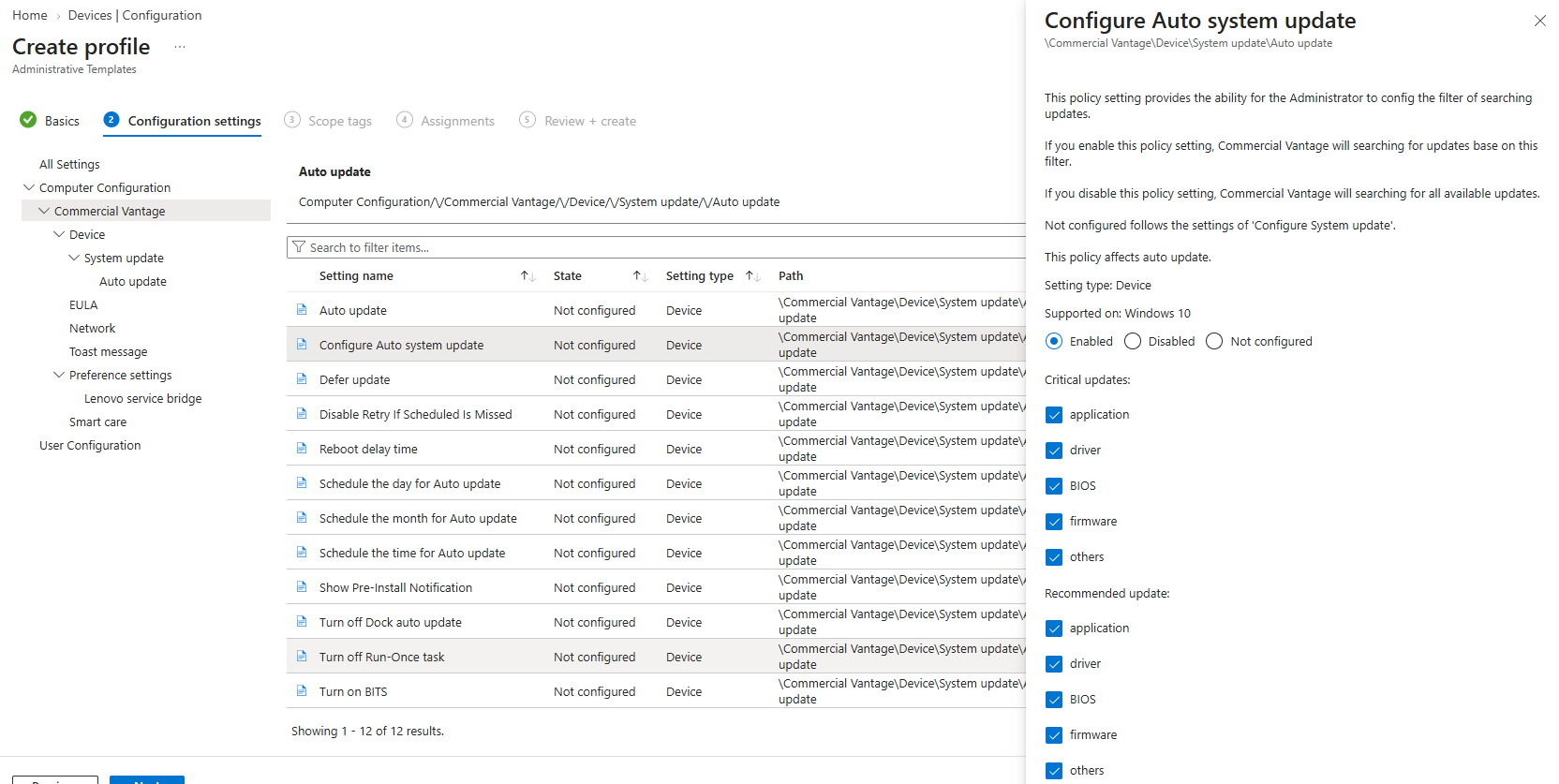The width and height of the screenshot is (1559, 784).
Task: Click the document icon for Configure Auto system update
Action: [302, 345]
